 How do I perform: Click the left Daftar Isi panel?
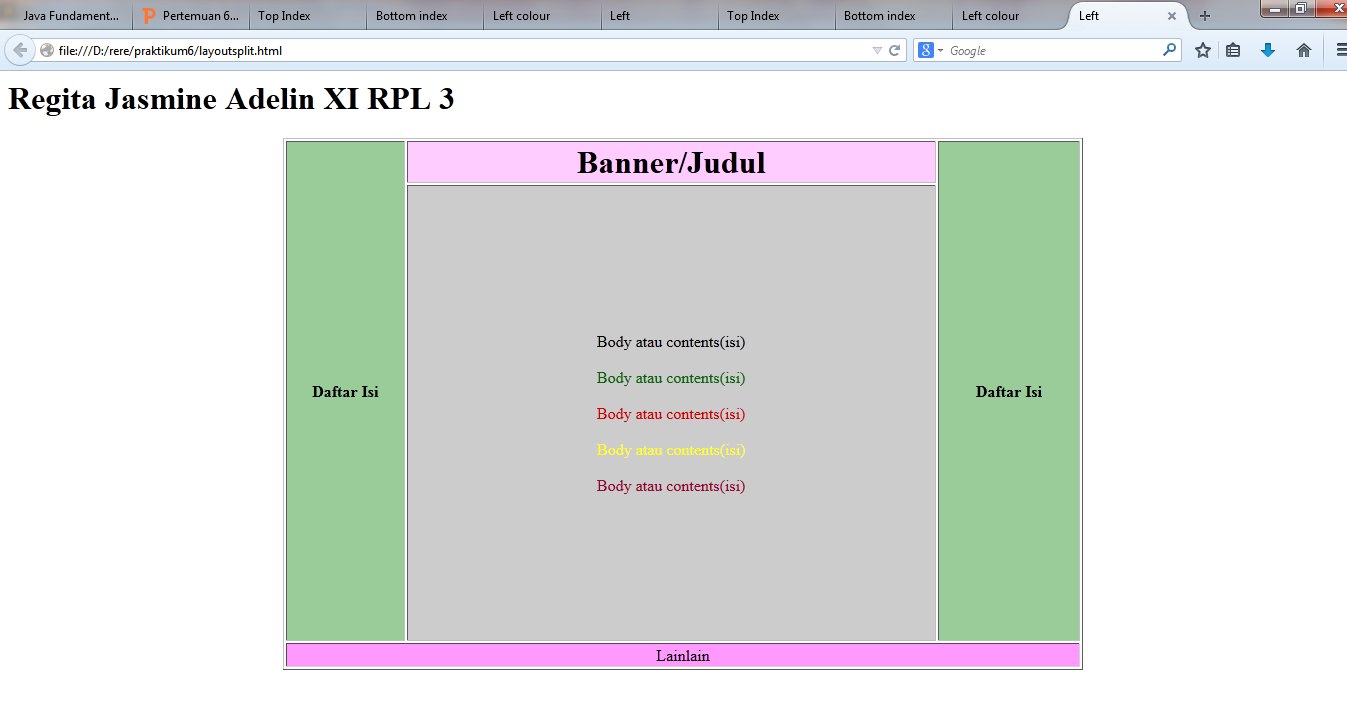point(345,392)
